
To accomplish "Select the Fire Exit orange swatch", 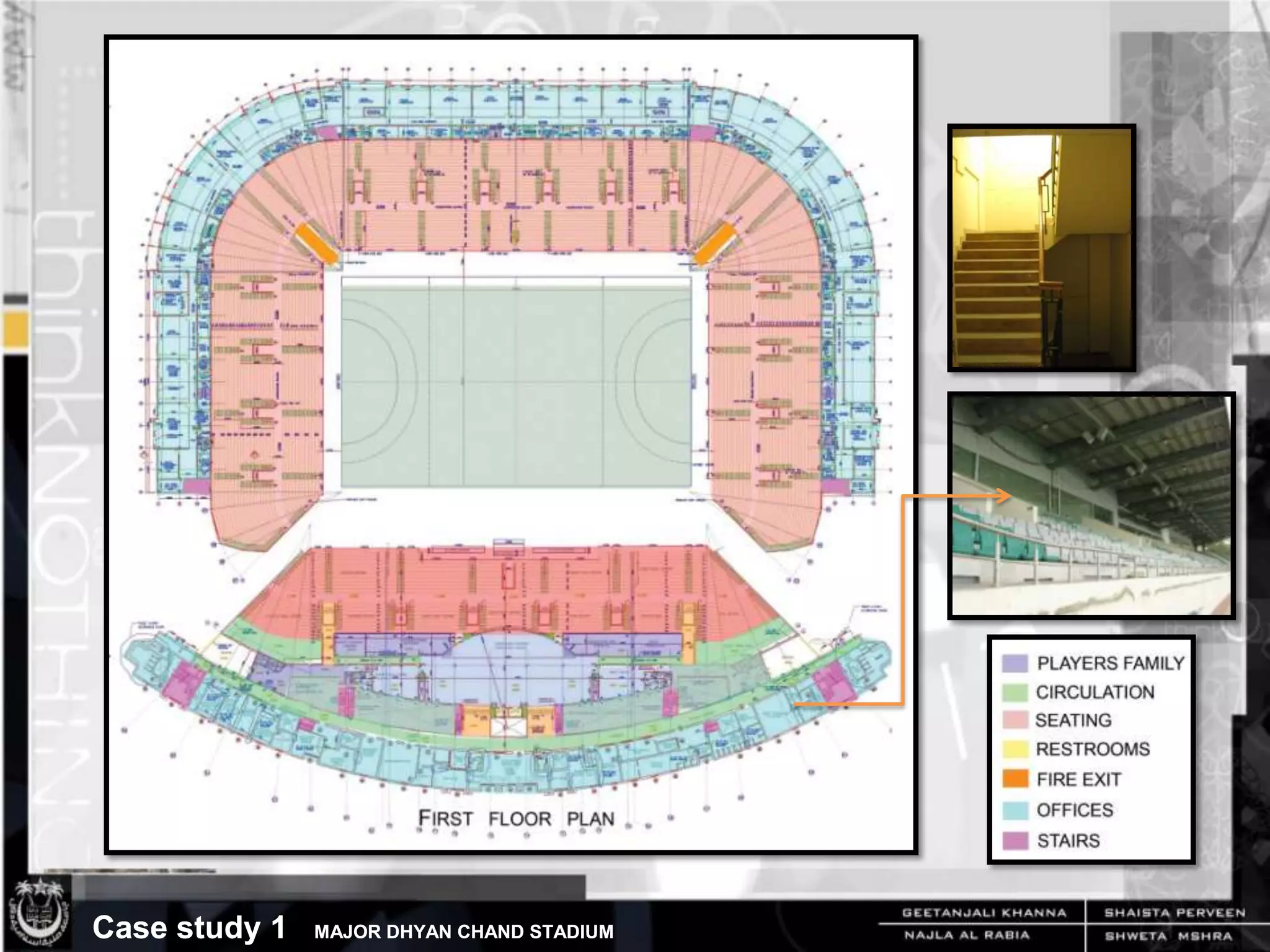I will [x=1015, y=779].
